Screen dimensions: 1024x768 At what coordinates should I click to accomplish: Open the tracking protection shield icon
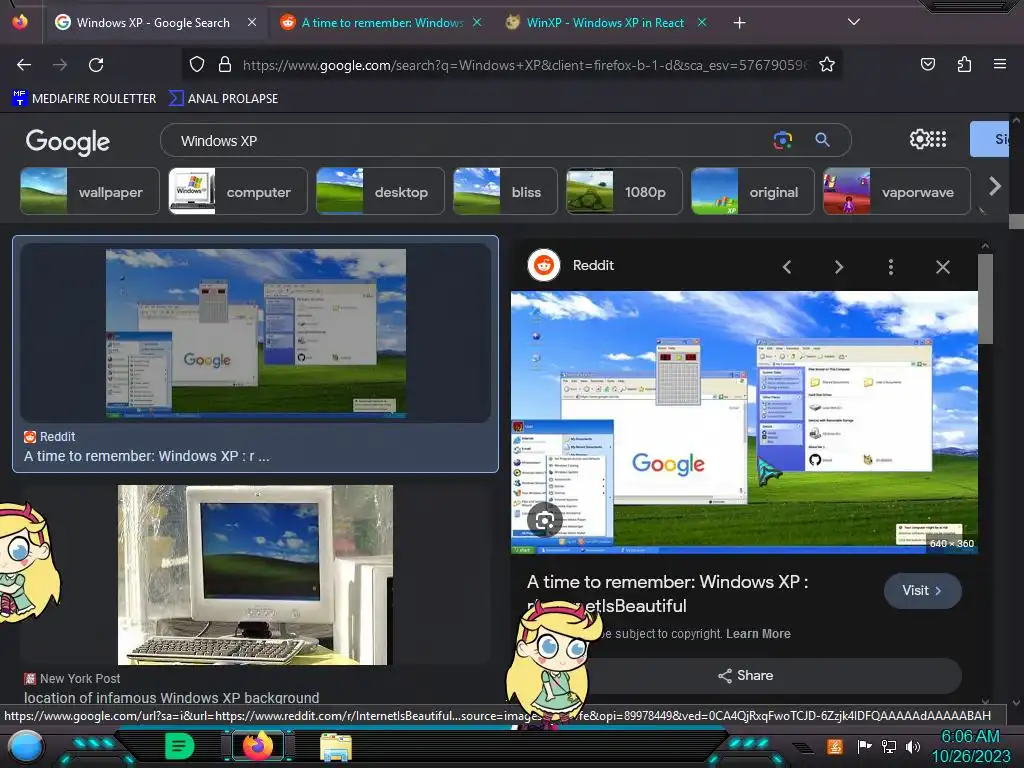coord(197,64)
